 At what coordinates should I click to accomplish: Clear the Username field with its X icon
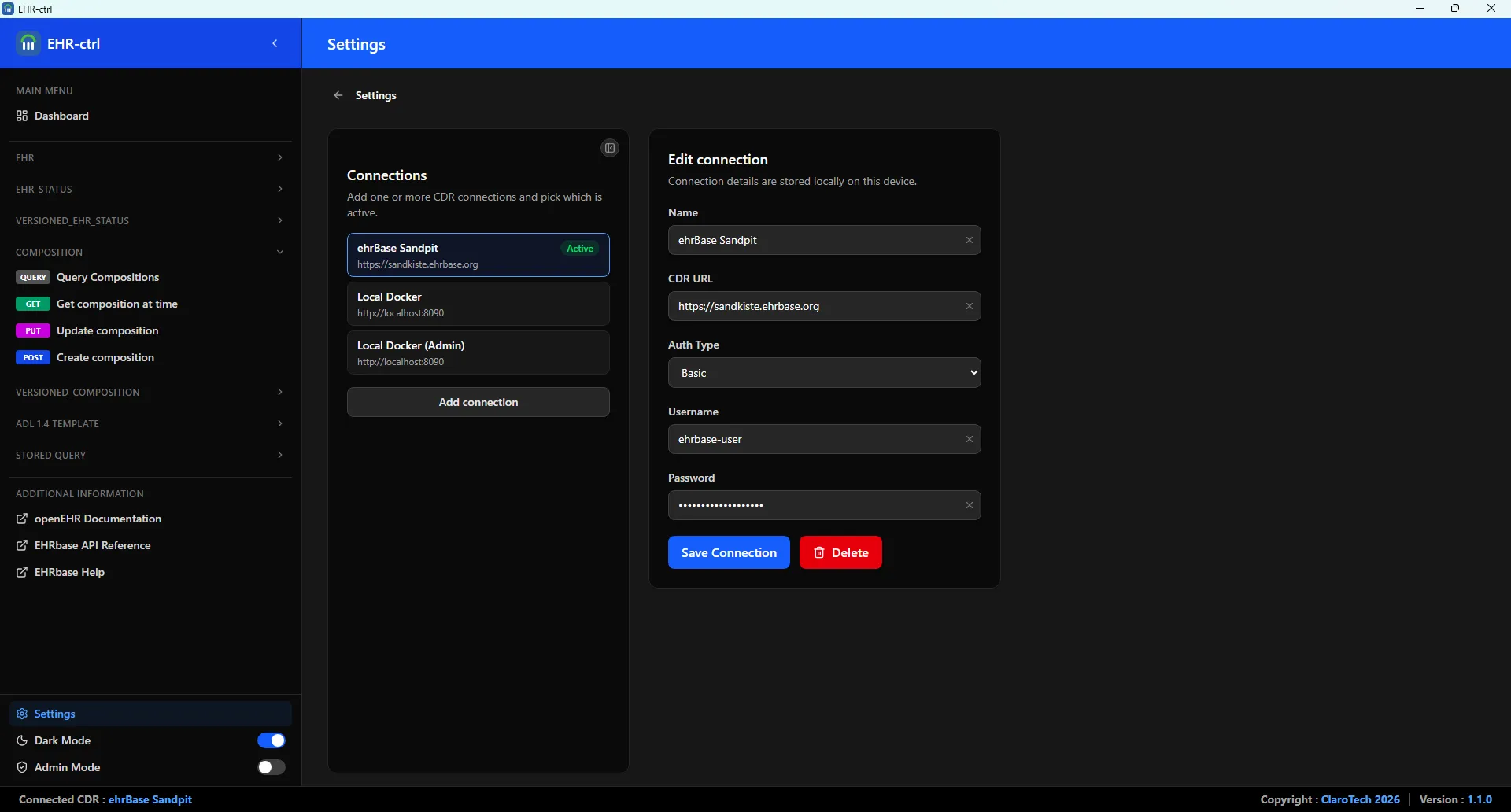click(970, 439)
